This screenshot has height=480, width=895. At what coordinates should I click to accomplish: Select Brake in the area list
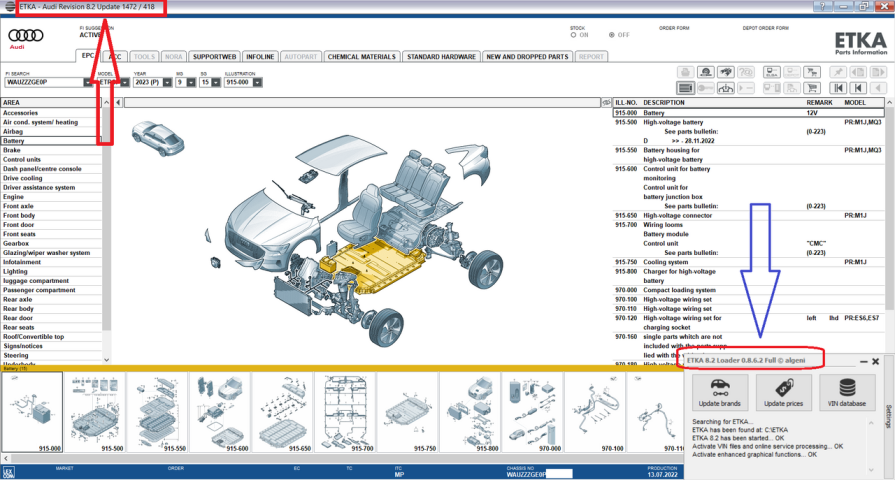pyautogui.click(x=50, y=150)
